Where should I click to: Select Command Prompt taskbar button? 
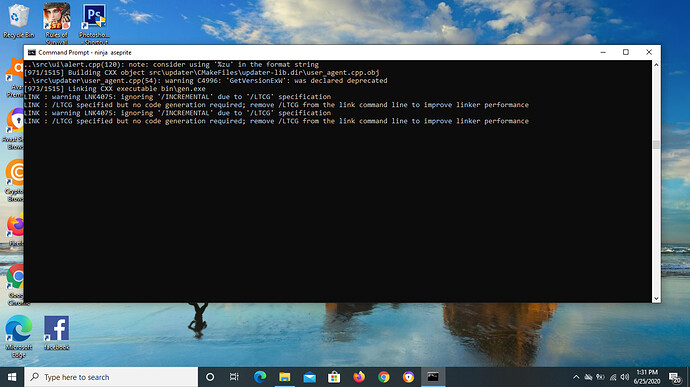pos(433,377)
